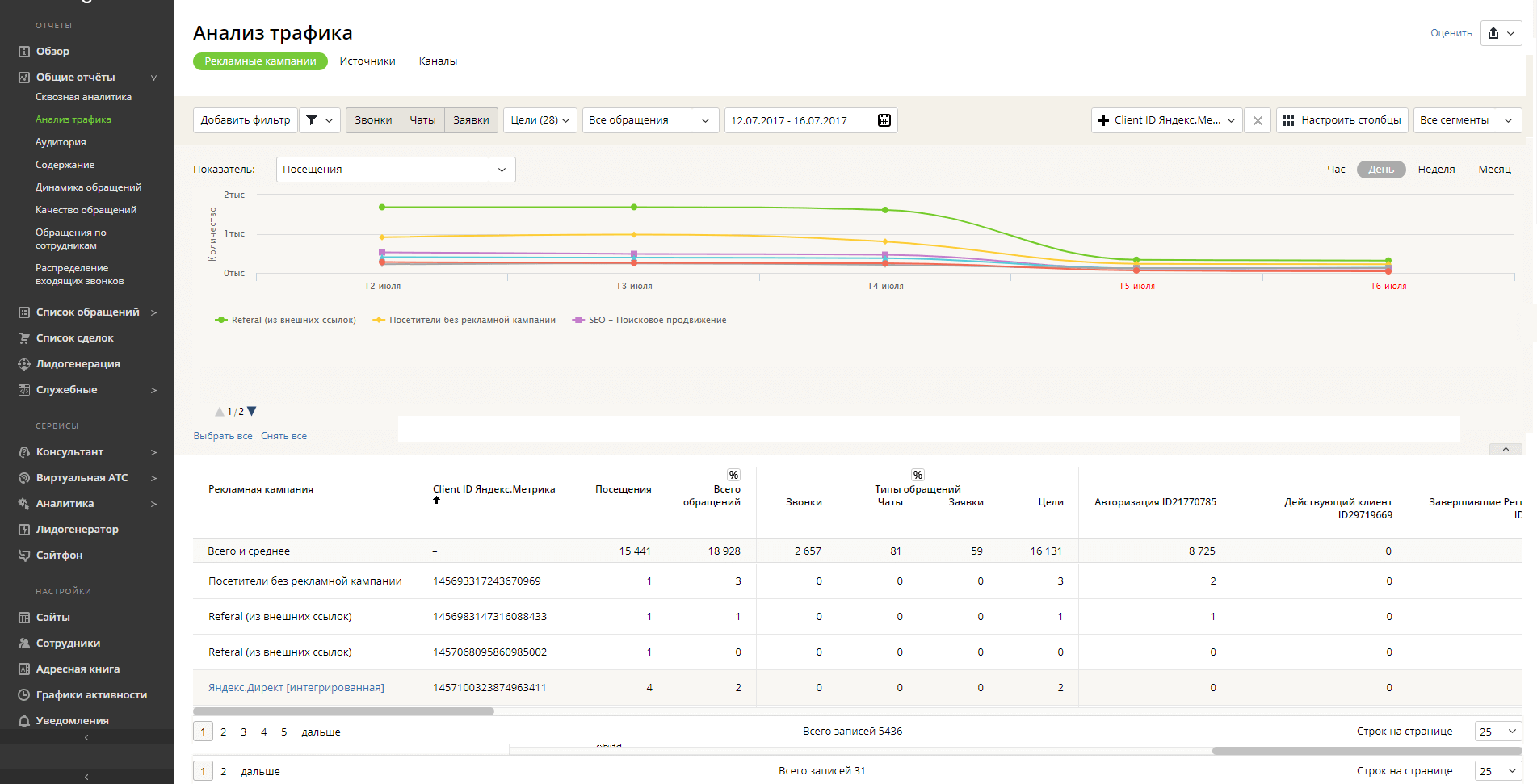Click the Аналитика service icon

(24, 504)
